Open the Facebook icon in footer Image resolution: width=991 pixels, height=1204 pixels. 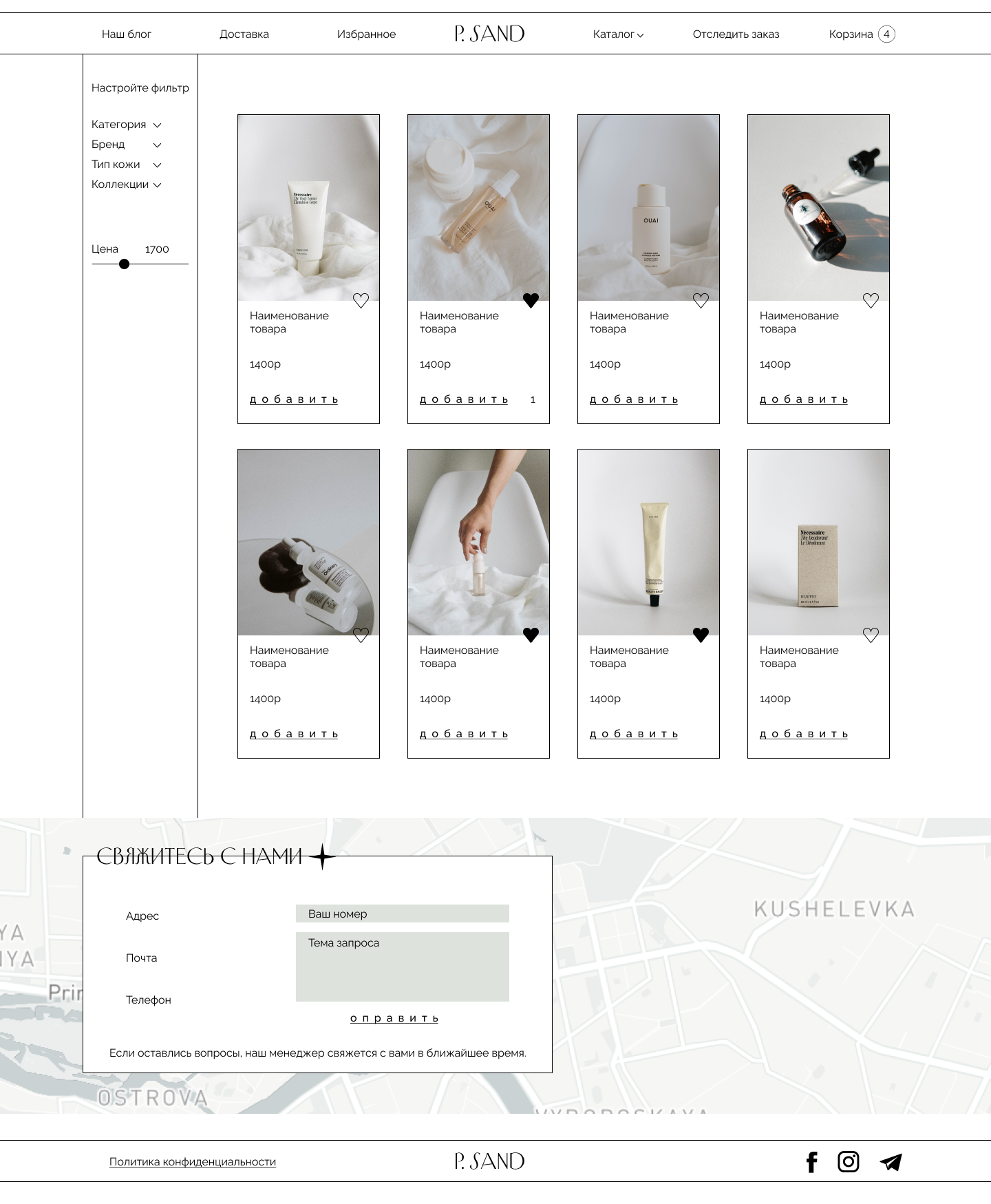coord(812,1162)
